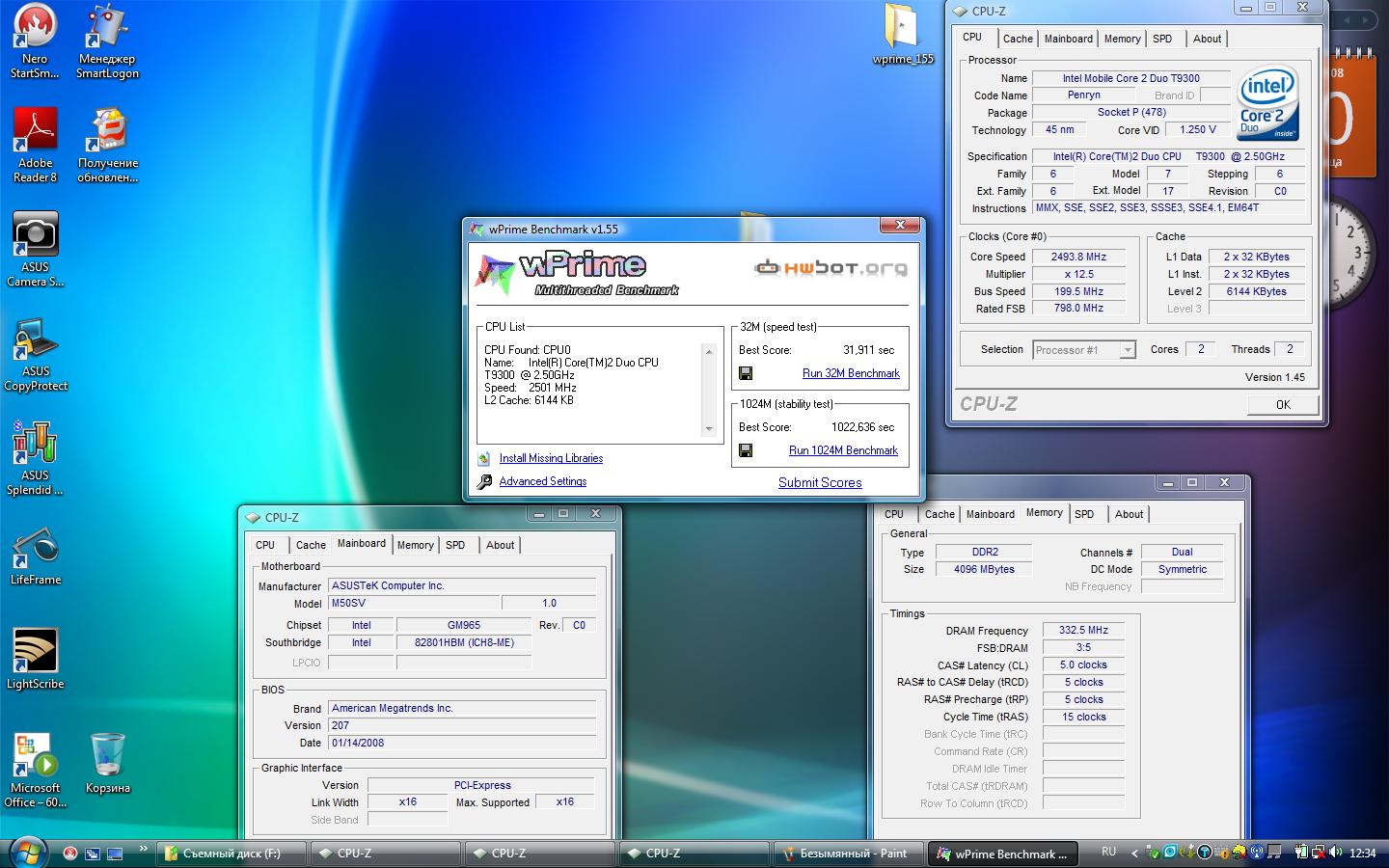Select the ASUS Camera desktop shortcut
Image resolution: width=1389 pixels, height=868 pixels.
coord(35,249)
